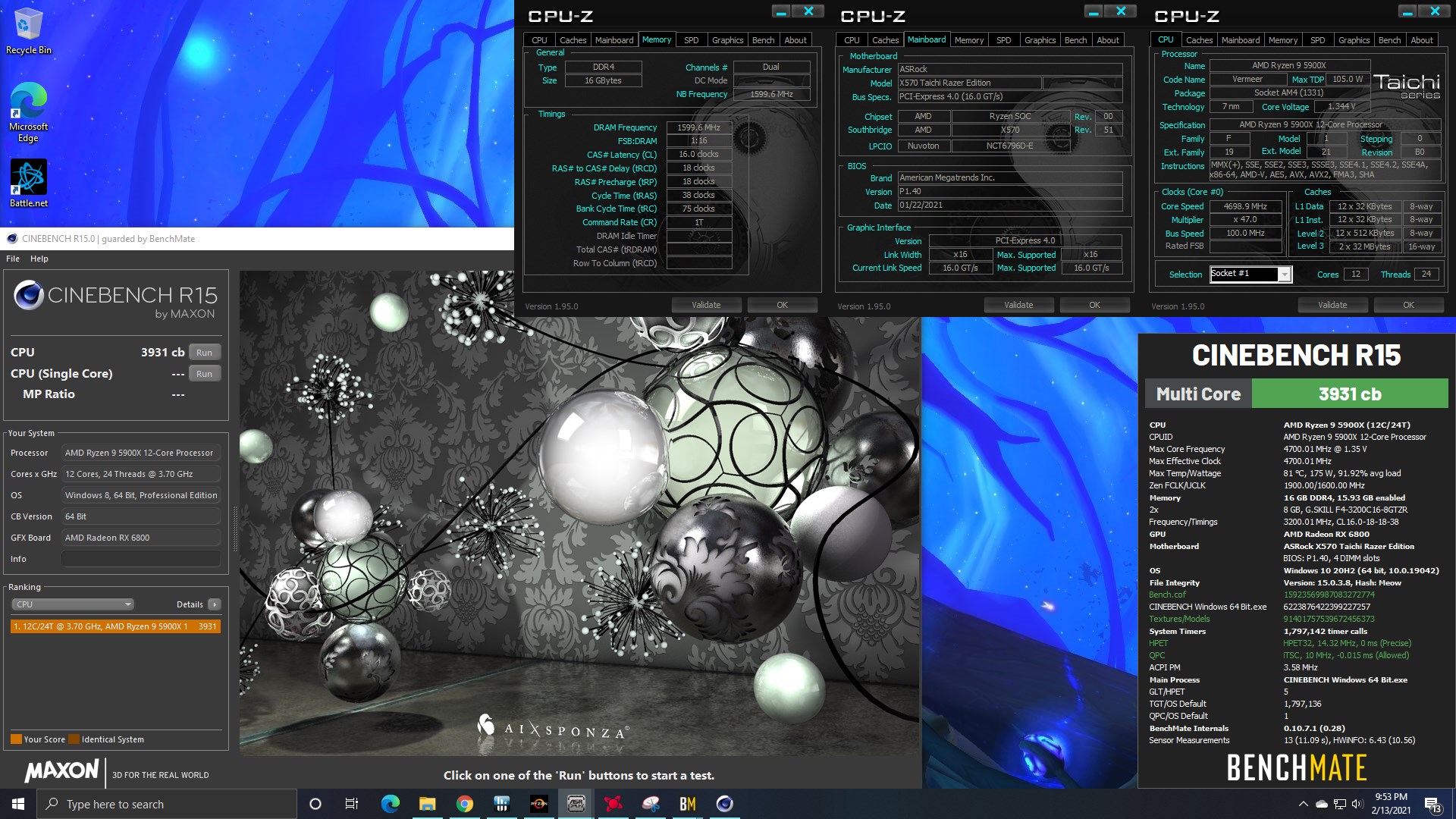1456x819 pixels.
Task: Click the taskbar search box
Action: coord(167,804)
